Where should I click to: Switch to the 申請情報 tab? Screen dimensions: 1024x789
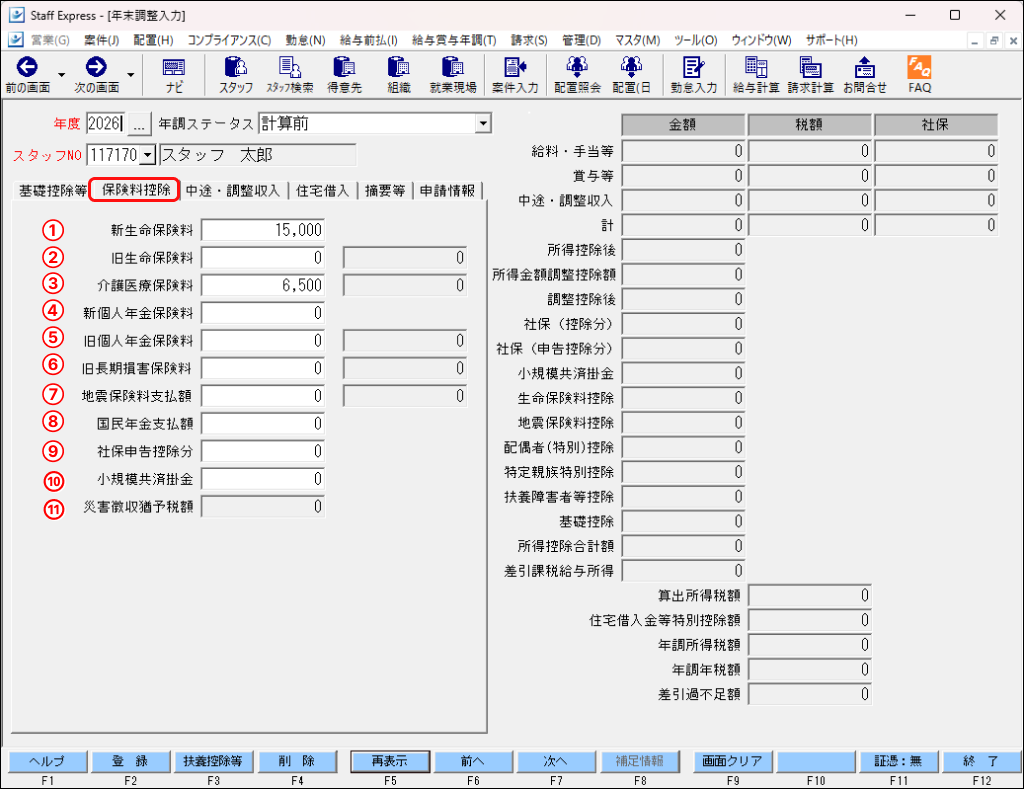(x=447, y=191)
